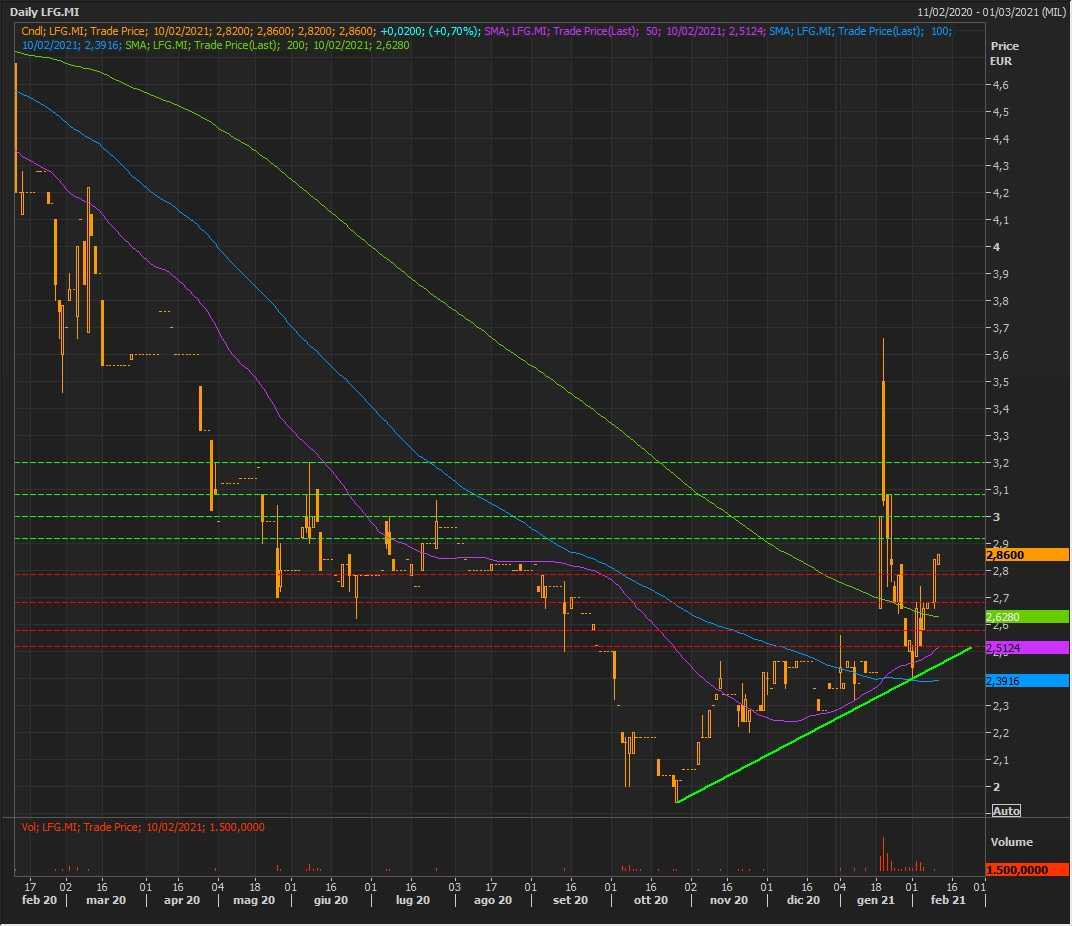Click the 'nov 20' label on time axis
This screenshot has height=926, width=1072.
point(729,900)
